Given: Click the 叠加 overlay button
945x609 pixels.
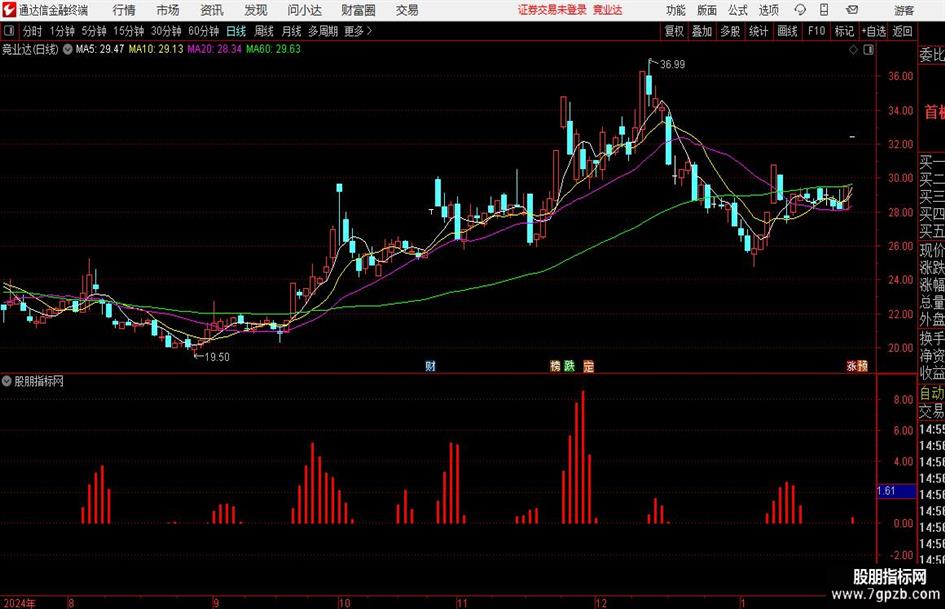Looking at the screenshot, I should [702, 31].
